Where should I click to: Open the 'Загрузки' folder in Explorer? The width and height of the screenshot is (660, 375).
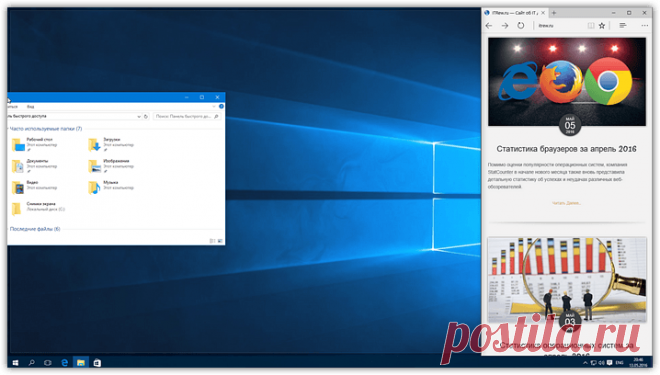tap(111, 144)
